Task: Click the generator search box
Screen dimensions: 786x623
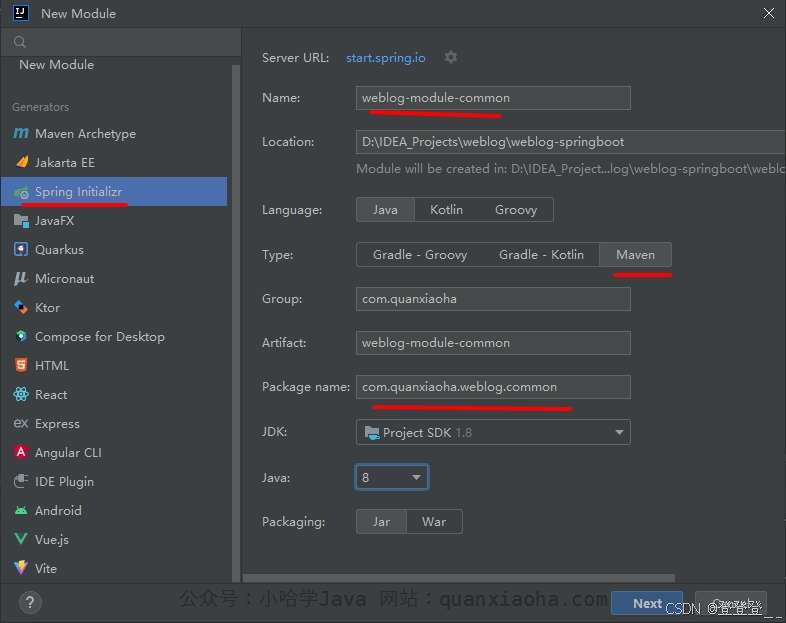Action: click(121, 42)
